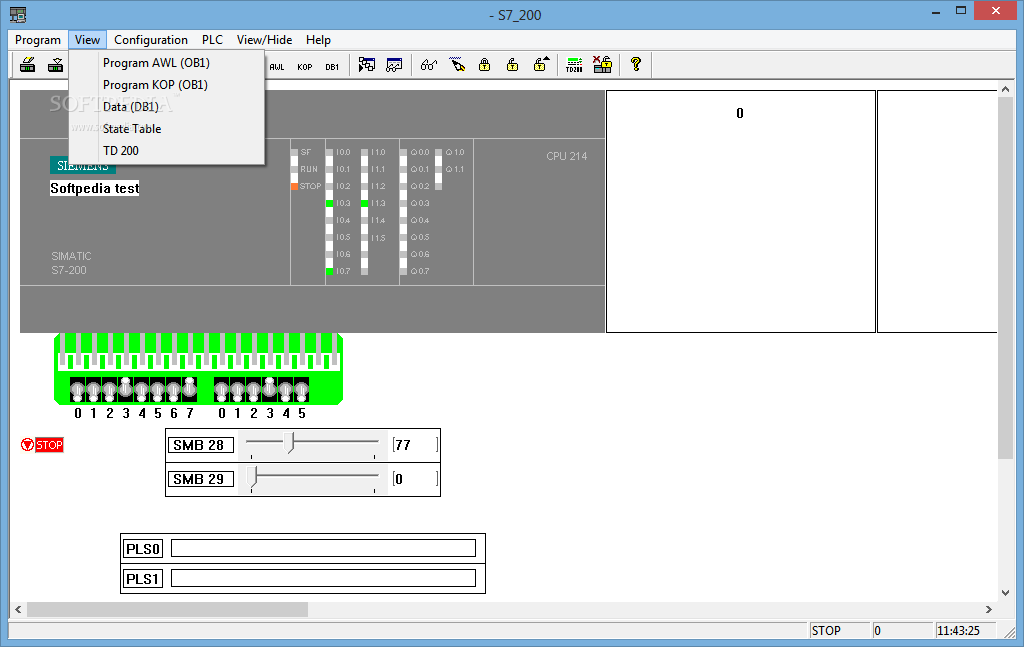Image resolution: width=1024 pixels, height=647 pixels.
Task: Click the yellow question mark help icon
Action: pos(635,64)
